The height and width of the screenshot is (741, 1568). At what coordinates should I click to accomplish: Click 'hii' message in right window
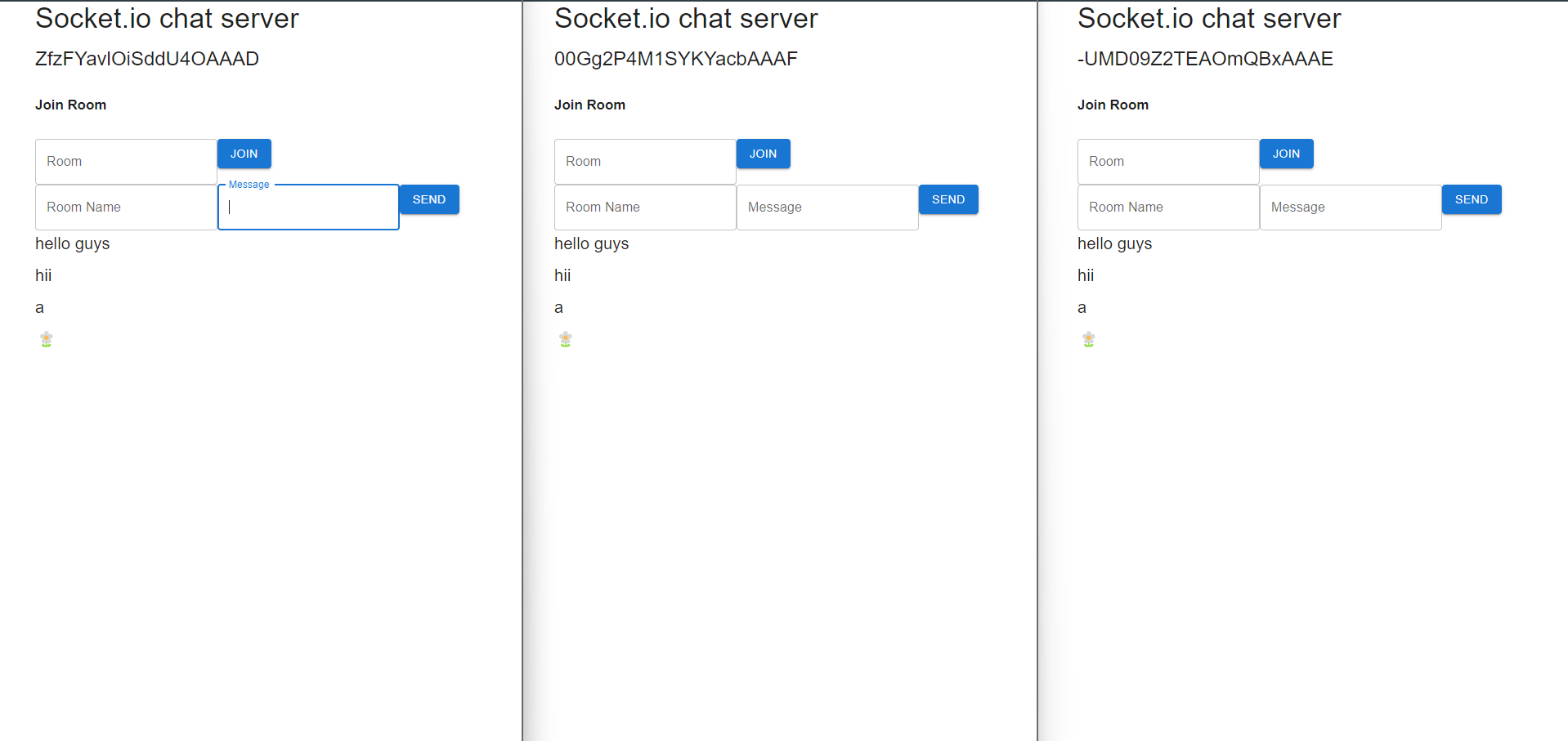click(x=1086, y=275)
